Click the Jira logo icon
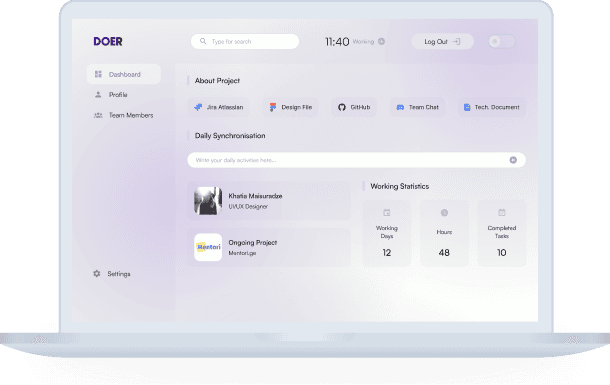The width and height of the screenshot is (610, 385). [198, 107]
